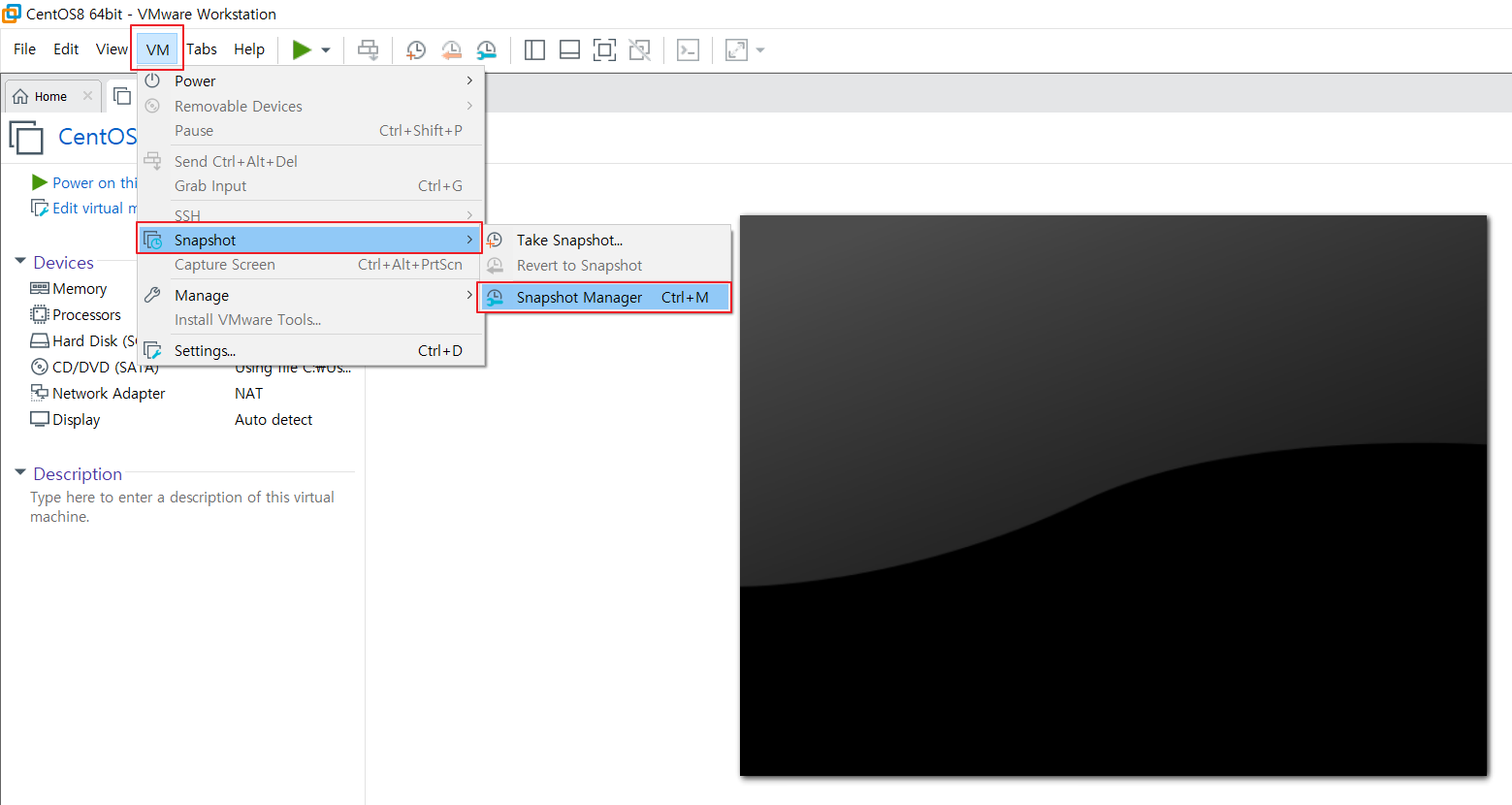Click the Auto detect value for Display
The image size is (1512, 805).
[273, 420]
